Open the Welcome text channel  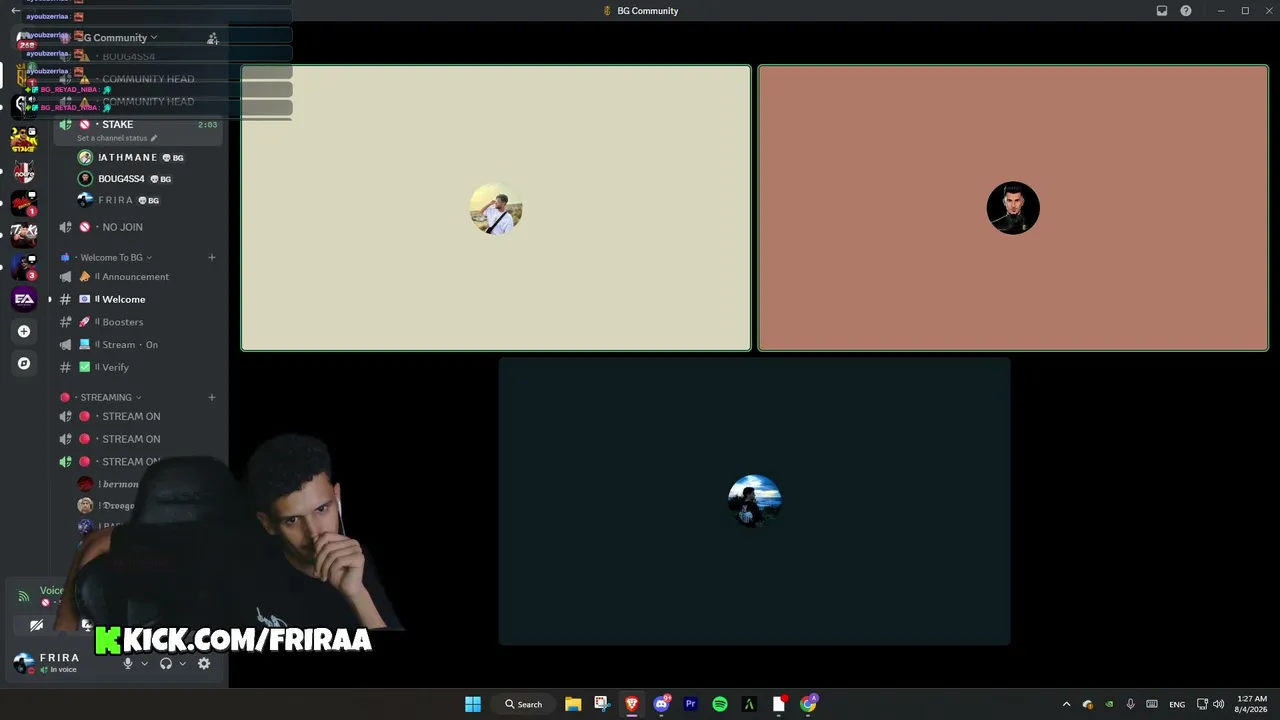point(139,299)
